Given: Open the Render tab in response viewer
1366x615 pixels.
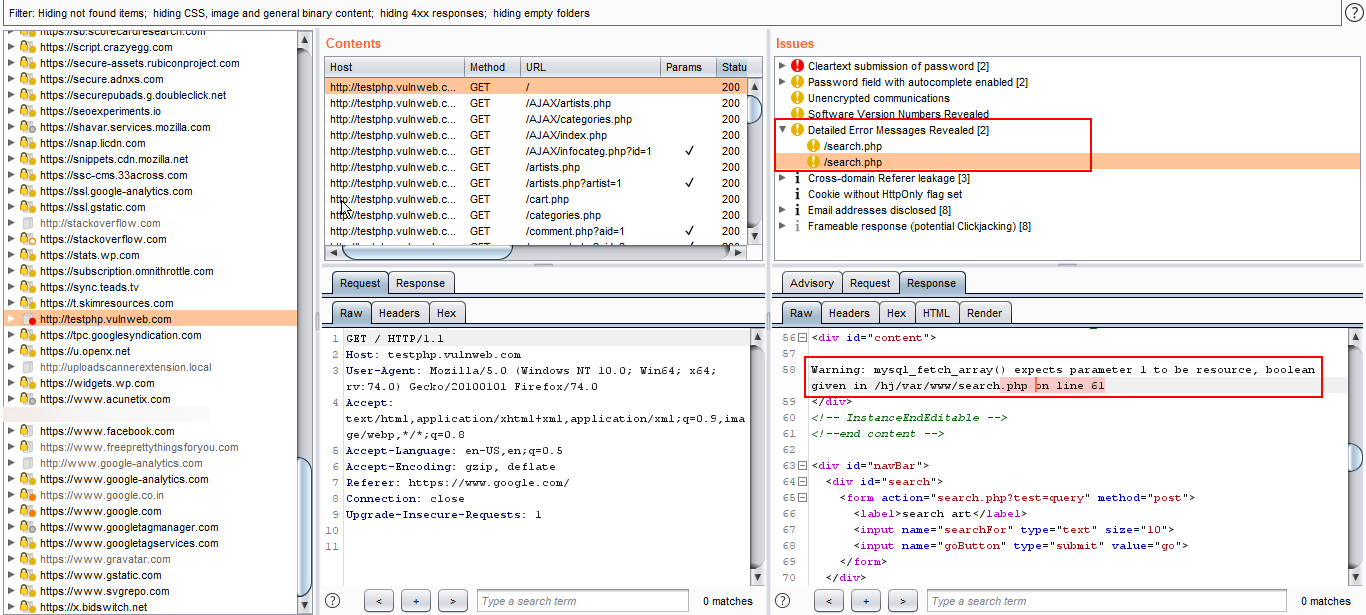Looking at the screenshot, I should pyautogui.click(x=984, y=313).
